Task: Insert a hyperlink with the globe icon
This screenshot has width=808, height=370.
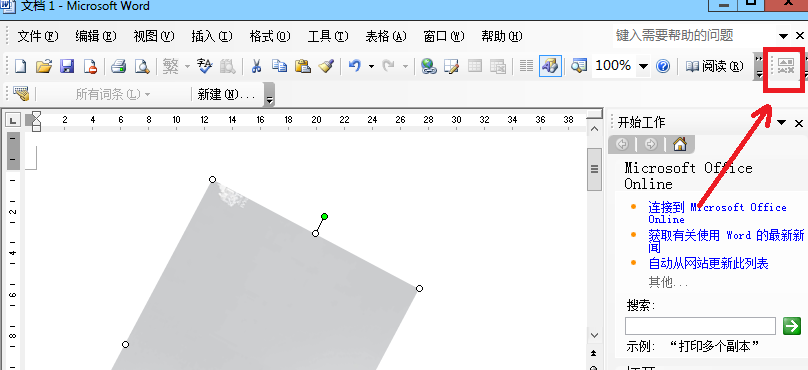Action: (428, 66)
